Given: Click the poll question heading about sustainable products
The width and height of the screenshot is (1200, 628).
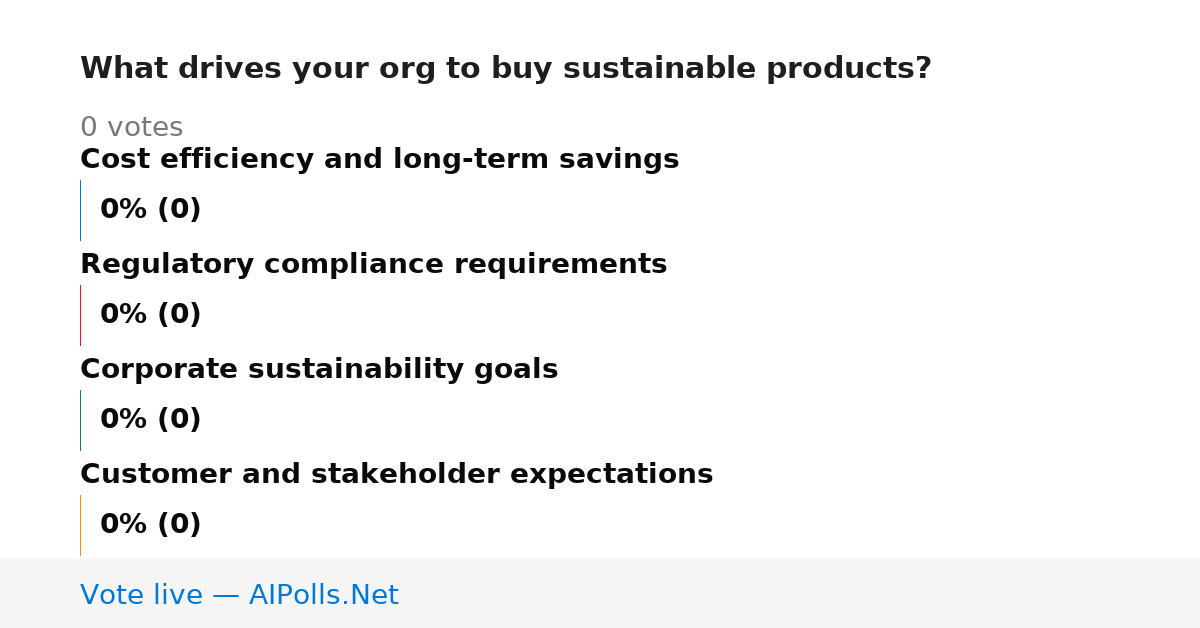Looking at the screenshot, I should click(505, 69).
